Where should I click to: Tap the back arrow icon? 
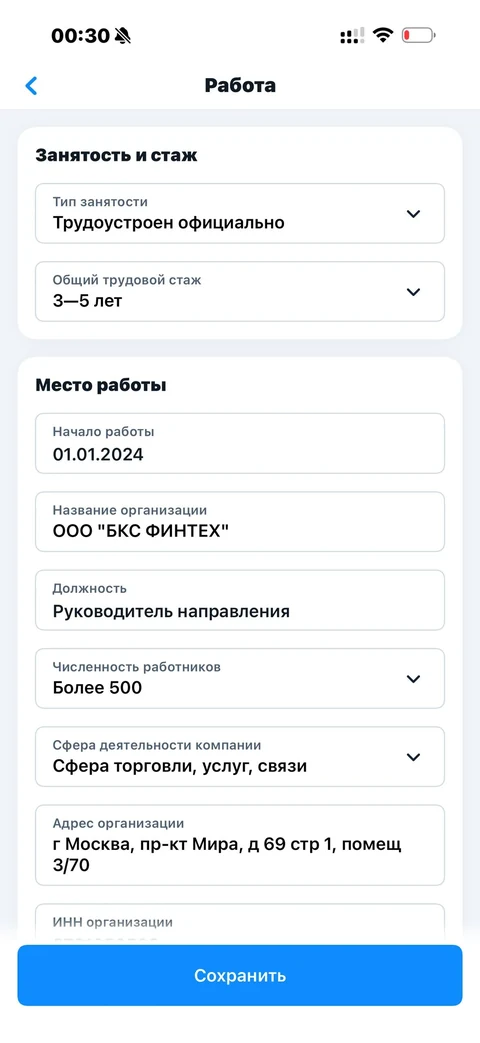[31, 86]
